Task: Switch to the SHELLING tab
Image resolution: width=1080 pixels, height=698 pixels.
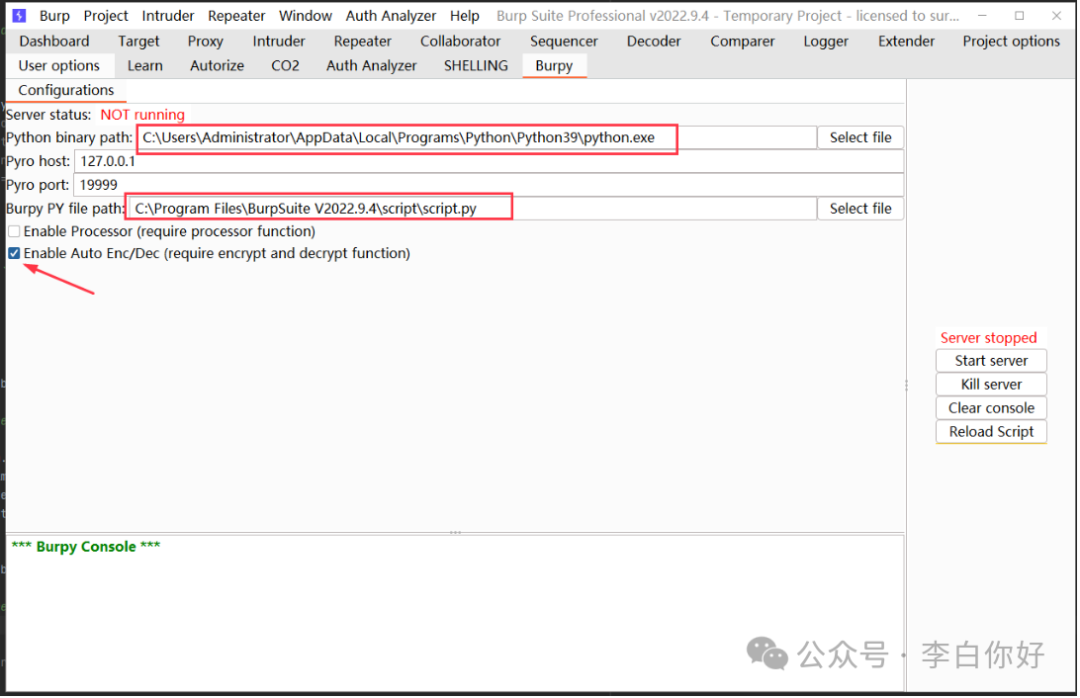Action: coord(476,66)
